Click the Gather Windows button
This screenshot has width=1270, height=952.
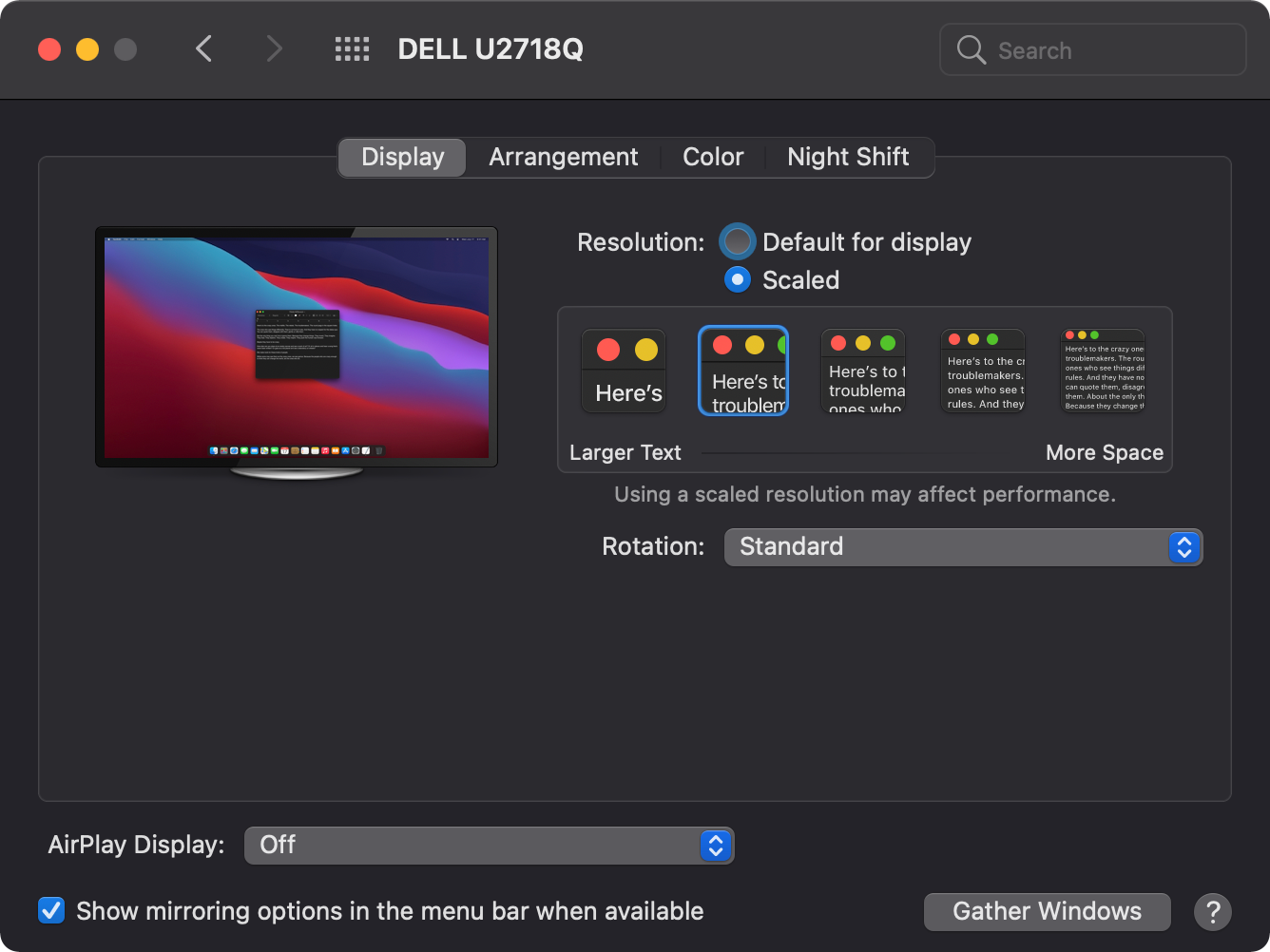(x=1048, y=912)
